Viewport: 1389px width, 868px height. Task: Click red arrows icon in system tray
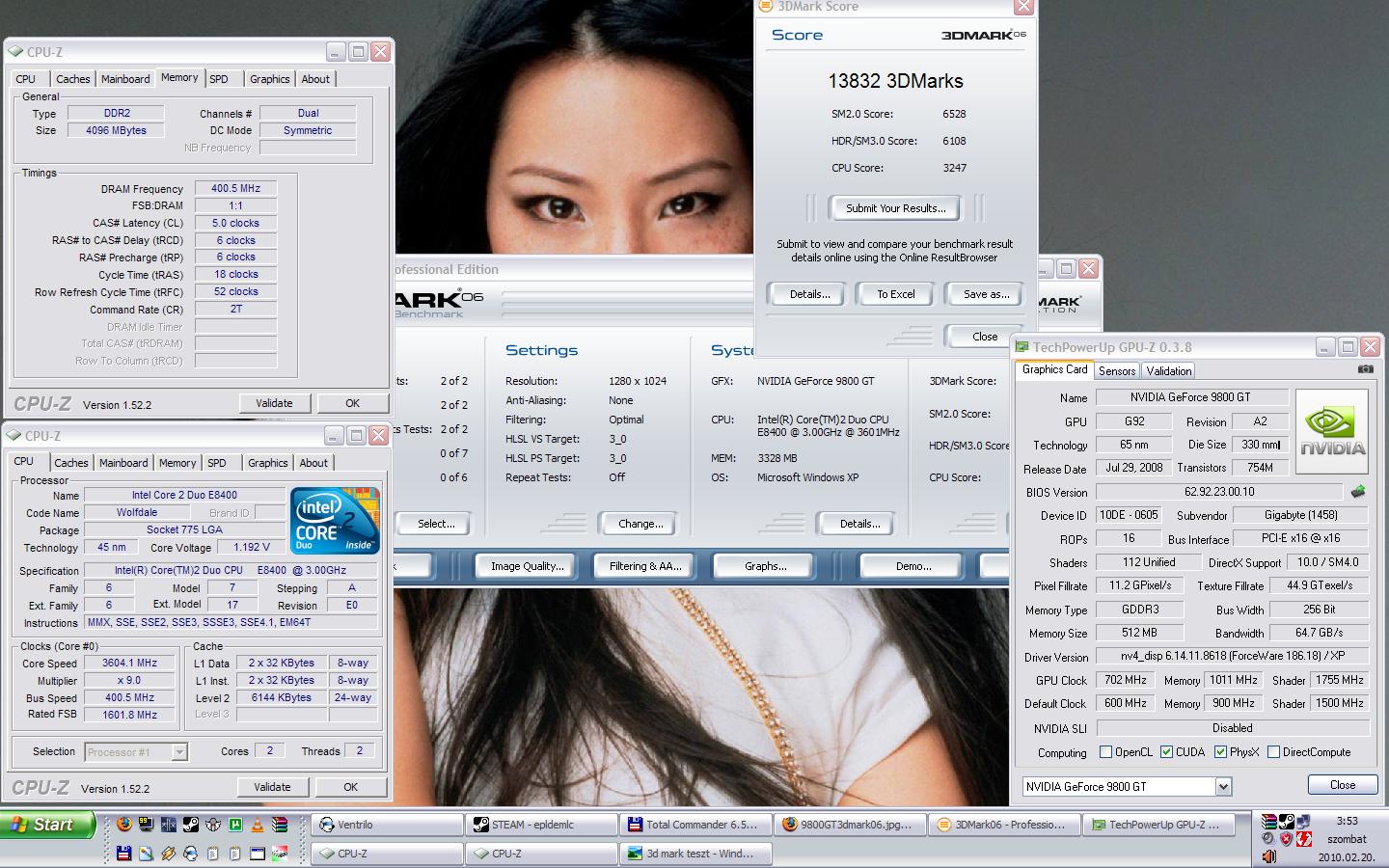coord(1304,838)
